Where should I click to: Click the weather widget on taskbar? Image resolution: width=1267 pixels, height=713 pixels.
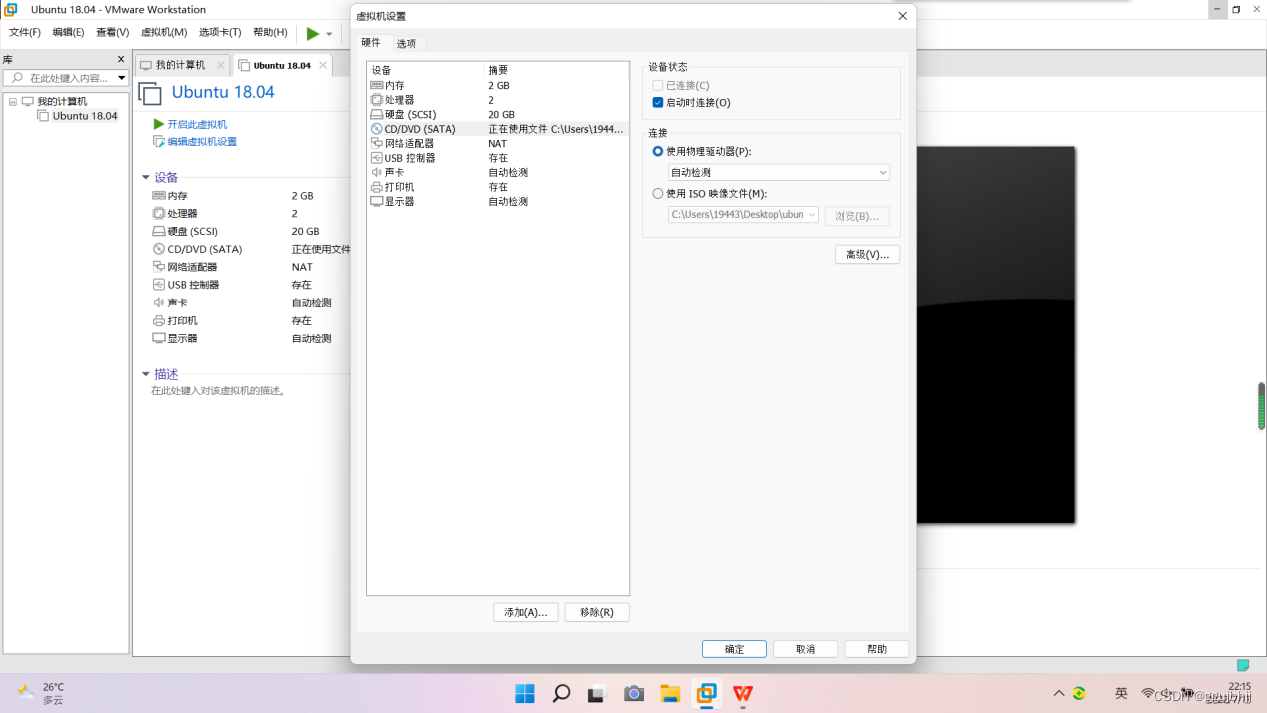(x=42, y=693)
